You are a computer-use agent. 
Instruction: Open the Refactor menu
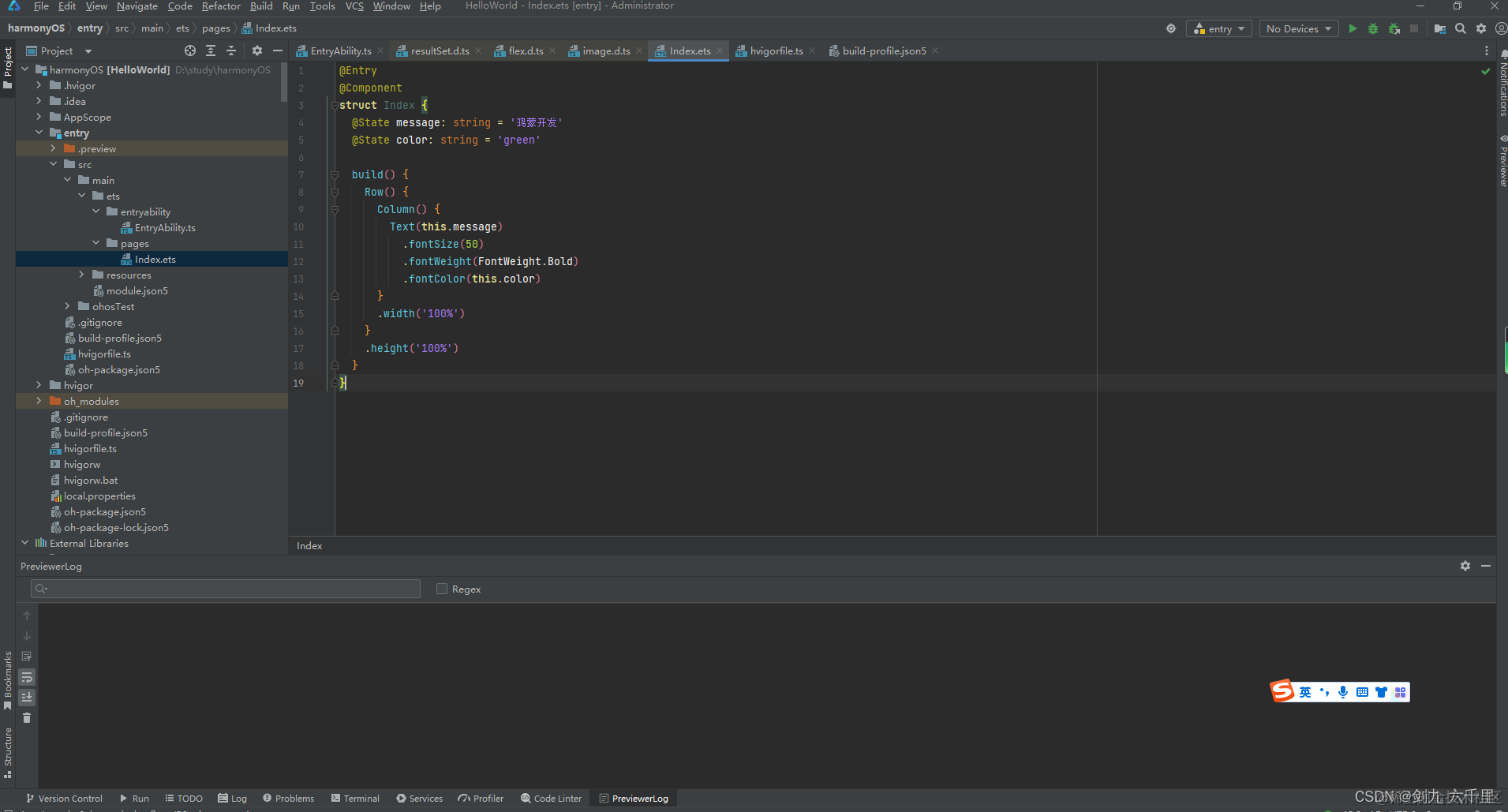(221, 6)
